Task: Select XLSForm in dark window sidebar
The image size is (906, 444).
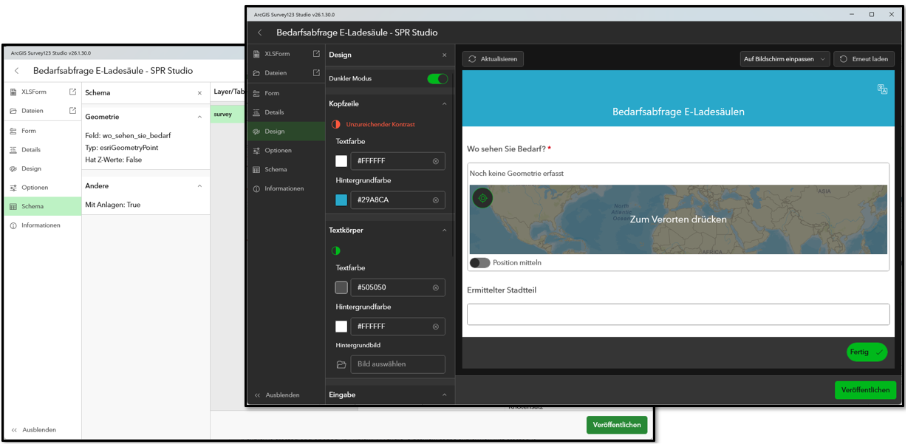Action: (x=279, y=54)
